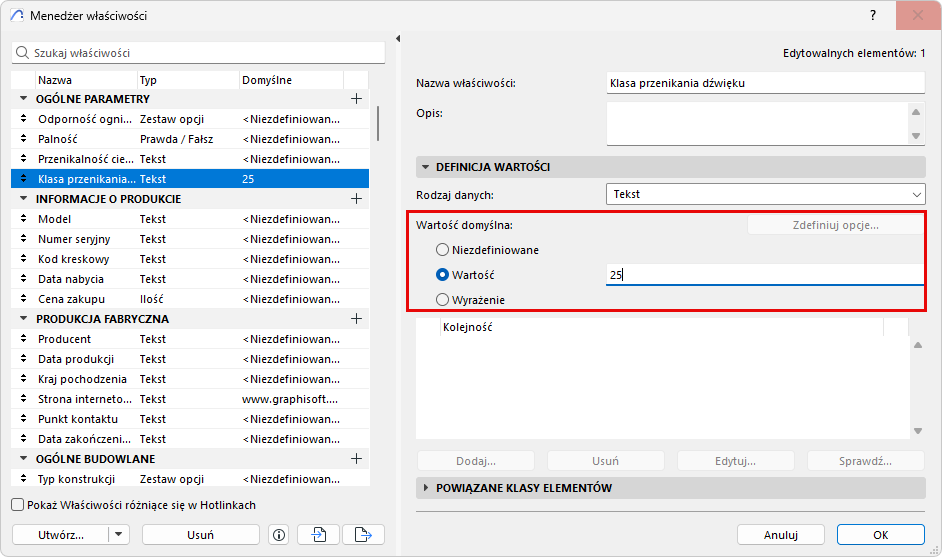Click the Kolejność column header
Screen dimensions: 942x557
click(661, 327)
